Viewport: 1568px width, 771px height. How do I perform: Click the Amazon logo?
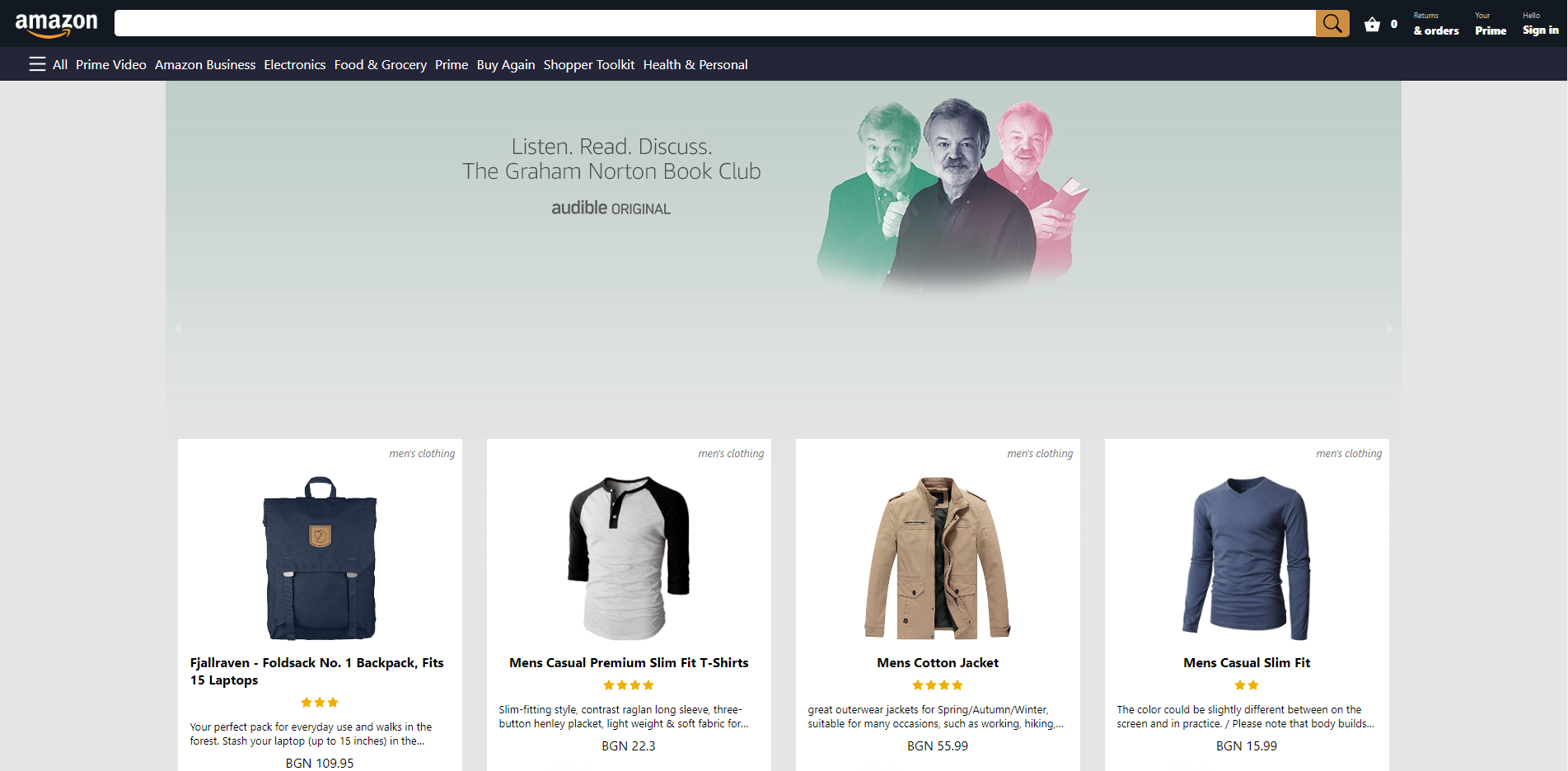coord(56,24)
